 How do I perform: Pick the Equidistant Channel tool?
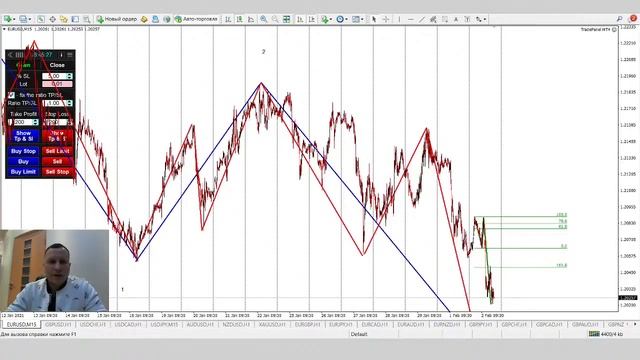tap(433, 19)
